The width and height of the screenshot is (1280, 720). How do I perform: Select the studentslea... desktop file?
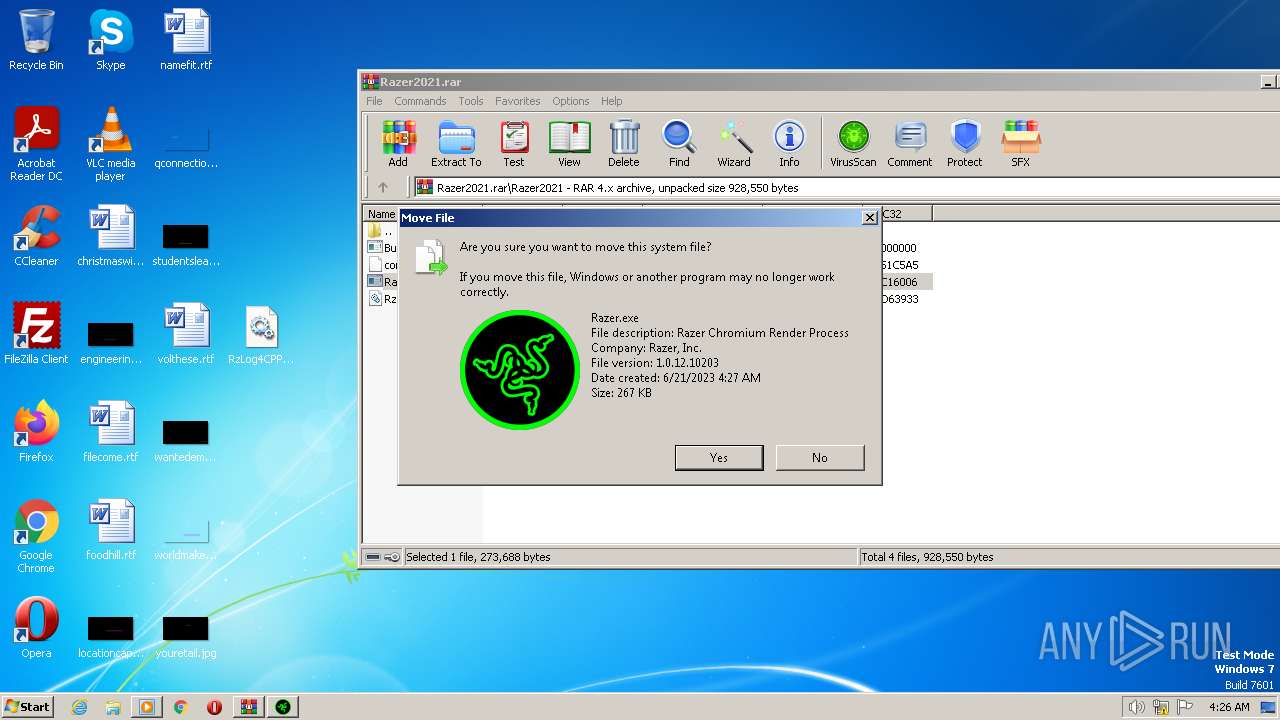(186, 244)
